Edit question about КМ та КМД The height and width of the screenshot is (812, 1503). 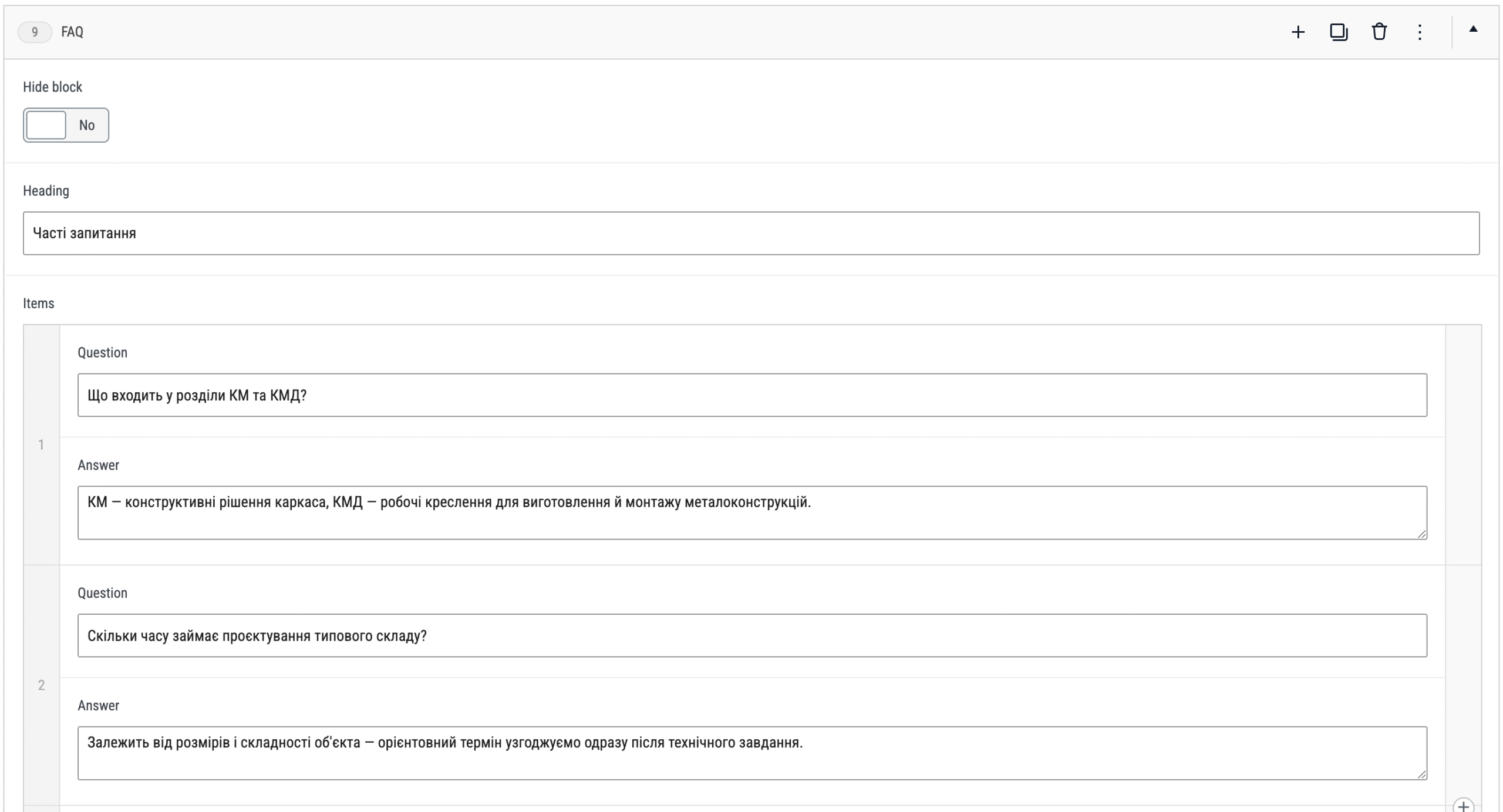point(752,395)
